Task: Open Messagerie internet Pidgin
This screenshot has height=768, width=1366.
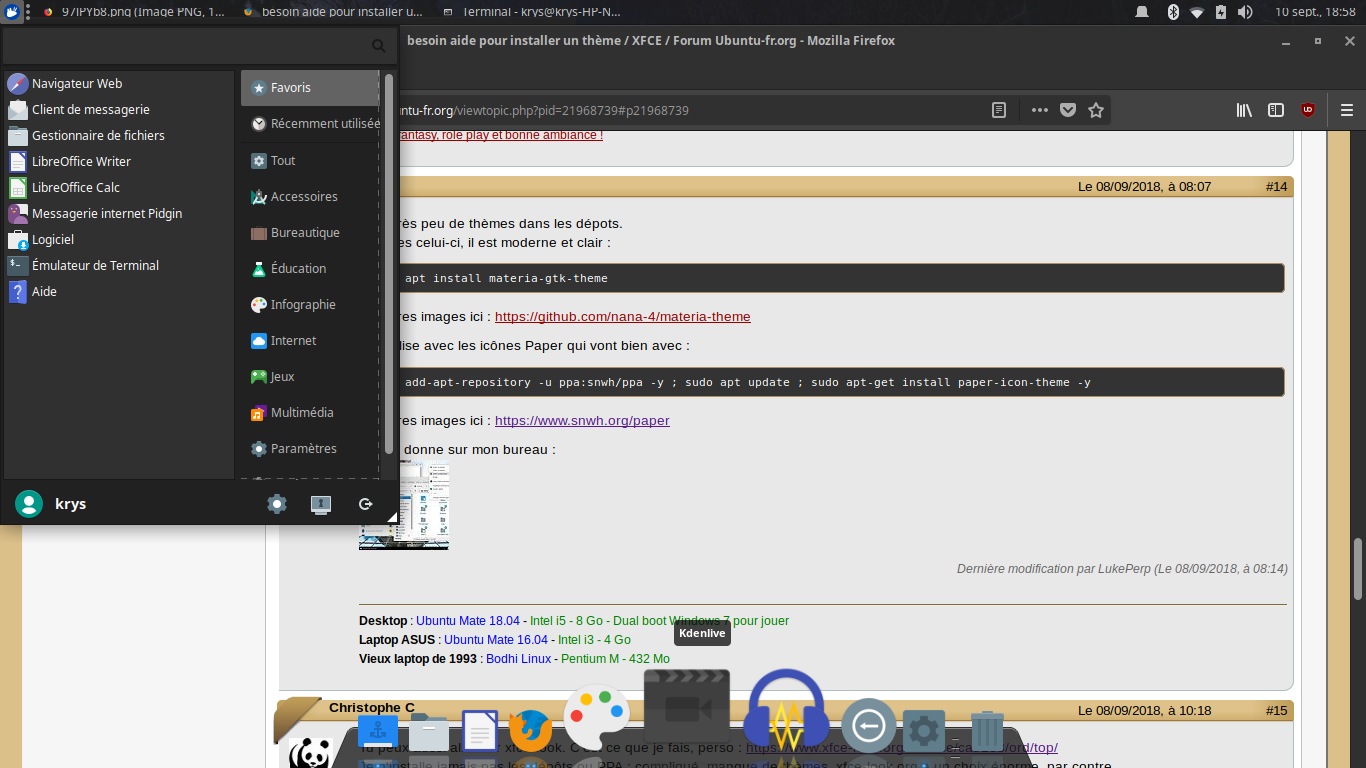Action: tap(119, 214)
